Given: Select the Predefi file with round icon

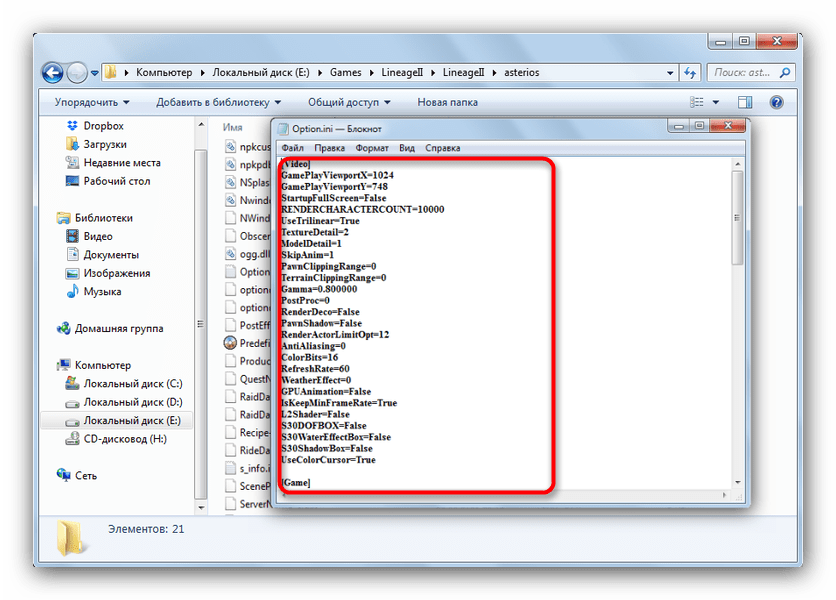Looking at the screenshot, I should coord(247,343).
